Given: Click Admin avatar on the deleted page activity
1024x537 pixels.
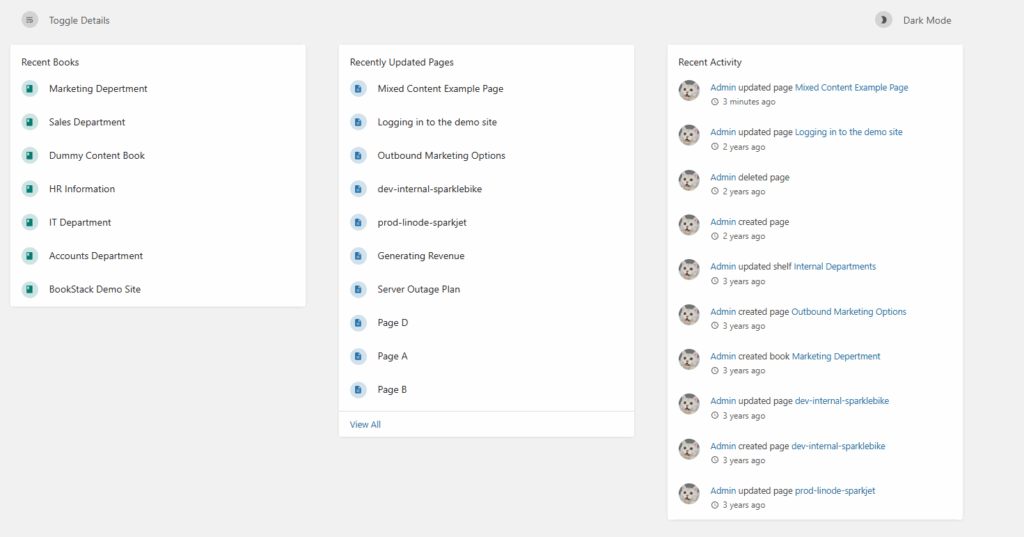Looking at the screenshot, I should 689,181.
